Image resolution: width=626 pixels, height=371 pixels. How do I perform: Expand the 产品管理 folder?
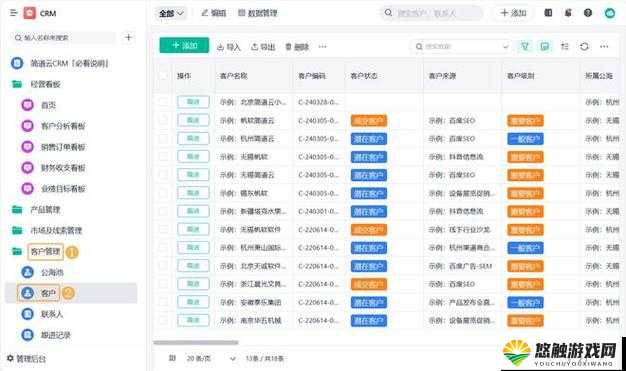tap(36, 210)
